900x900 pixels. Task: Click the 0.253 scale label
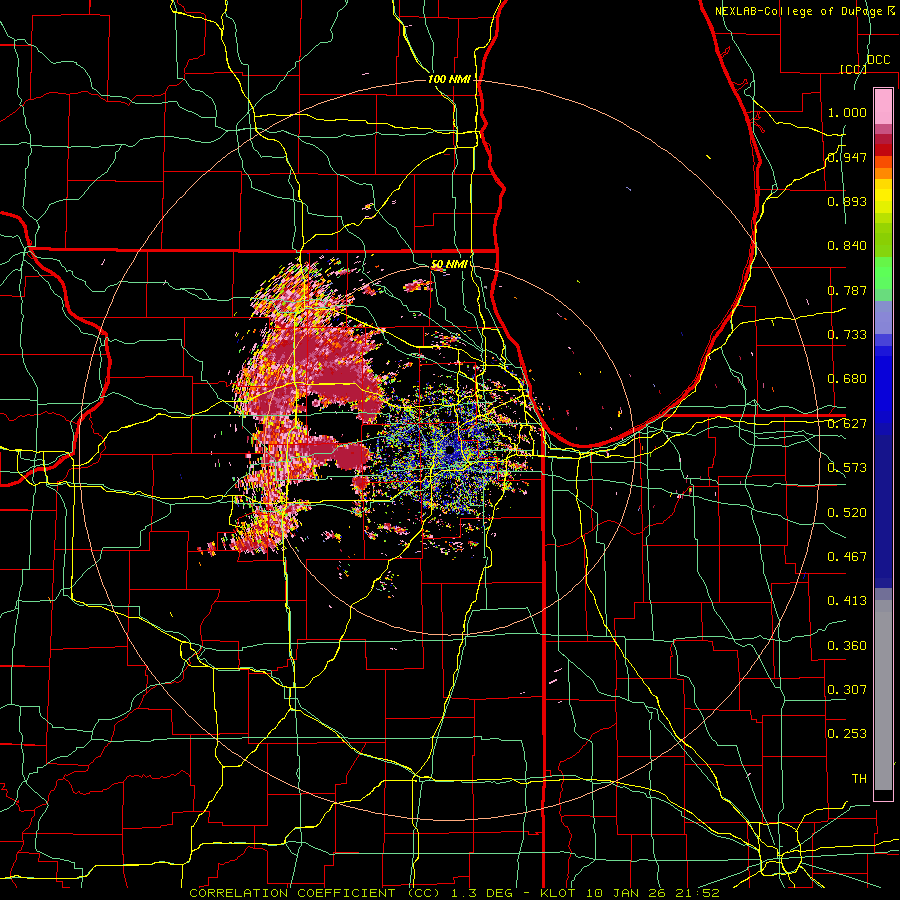coord(847,734)
